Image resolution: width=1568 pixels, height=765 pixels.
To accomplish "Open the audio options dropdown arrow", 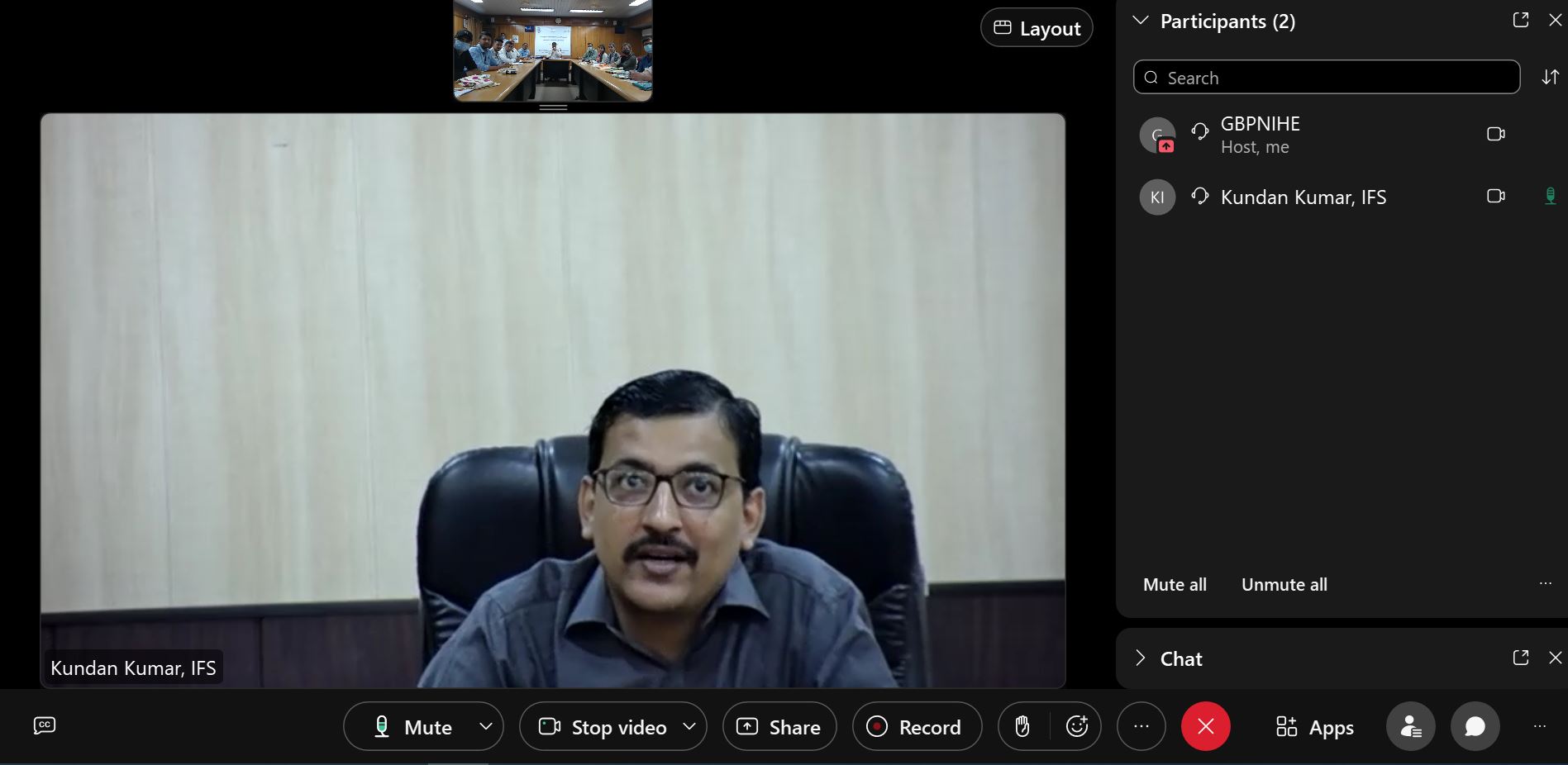I will [486, 726].
